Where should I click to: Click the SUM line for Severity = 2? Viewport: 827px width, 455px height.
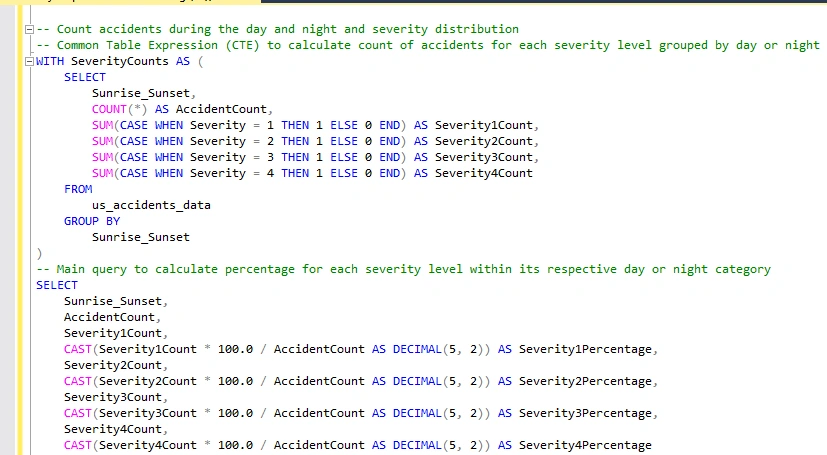click(315, 141)
